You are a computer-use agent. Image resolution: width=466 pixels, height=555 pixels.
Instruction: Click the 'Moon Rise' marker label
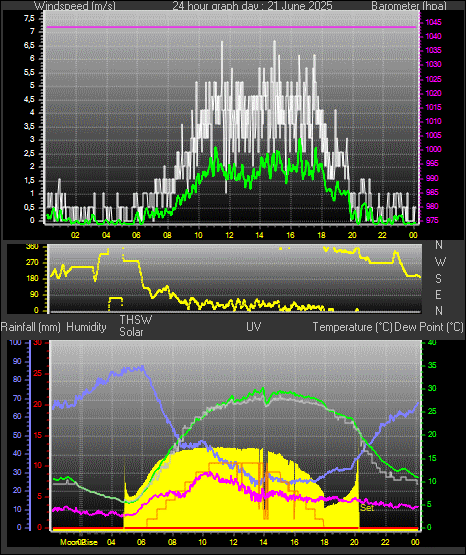[x=79, y=542]
